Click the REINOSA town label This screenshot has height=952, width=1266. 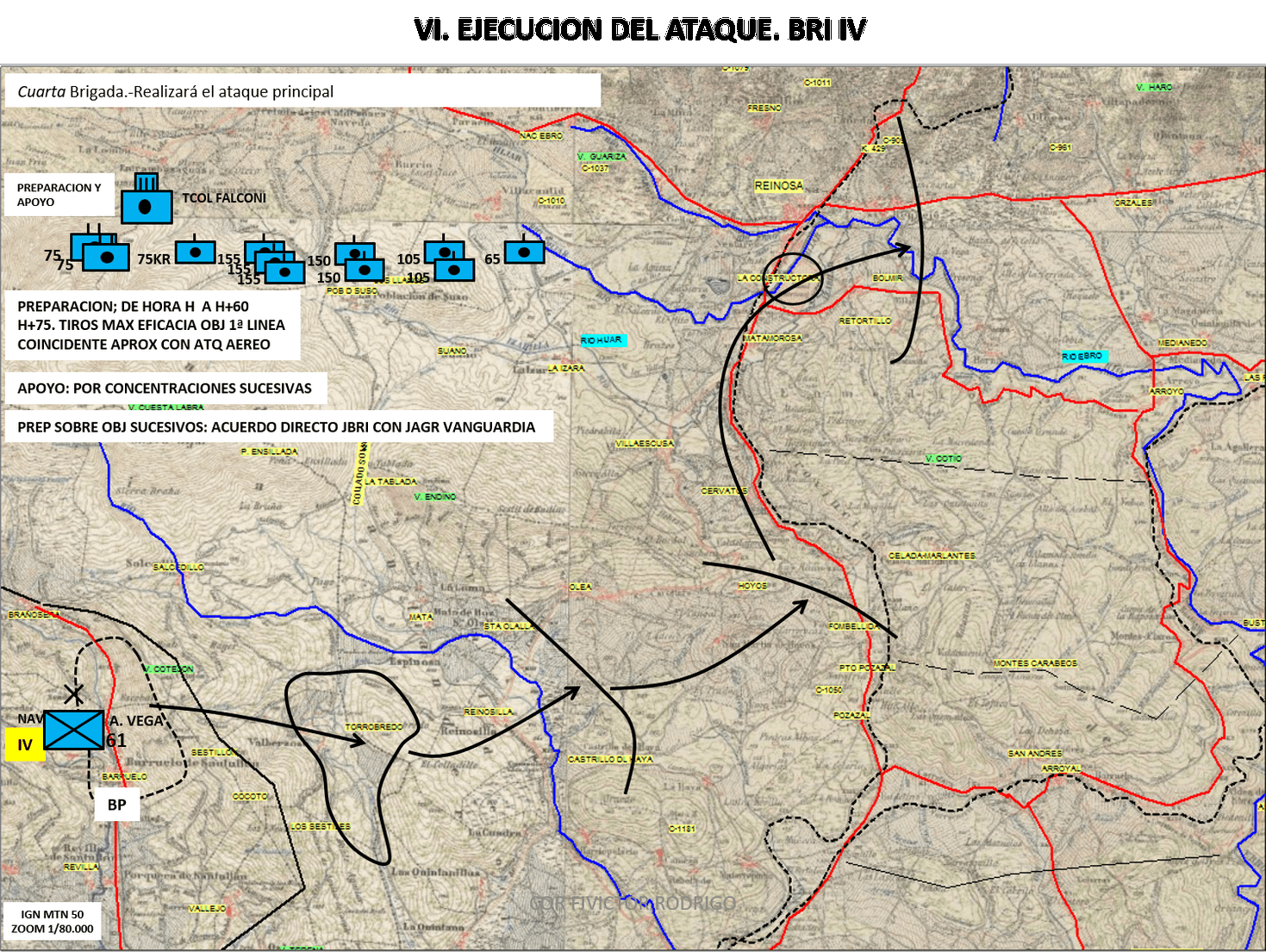pyautogui.click(x=779, y=185)
